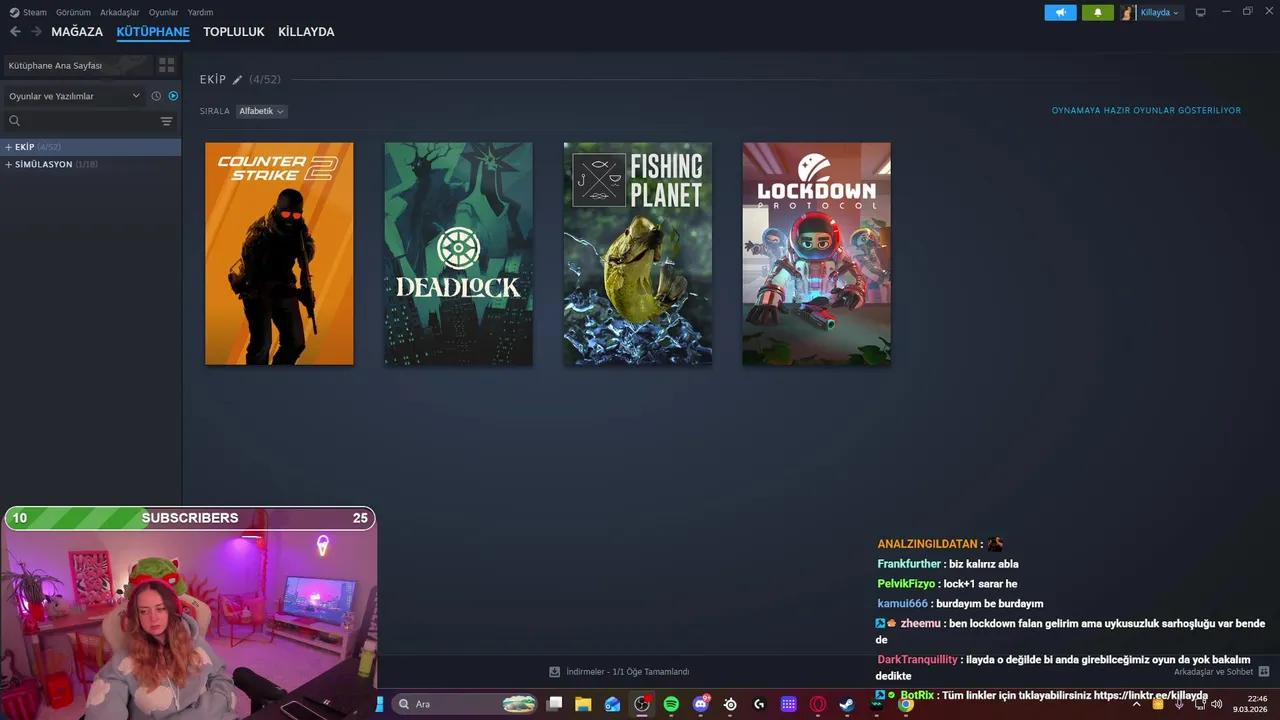The image size is (1280, 720).
Task: Open advanced filter options icon in sidebar
Action: pyautogui.click(x=166, y=121)
